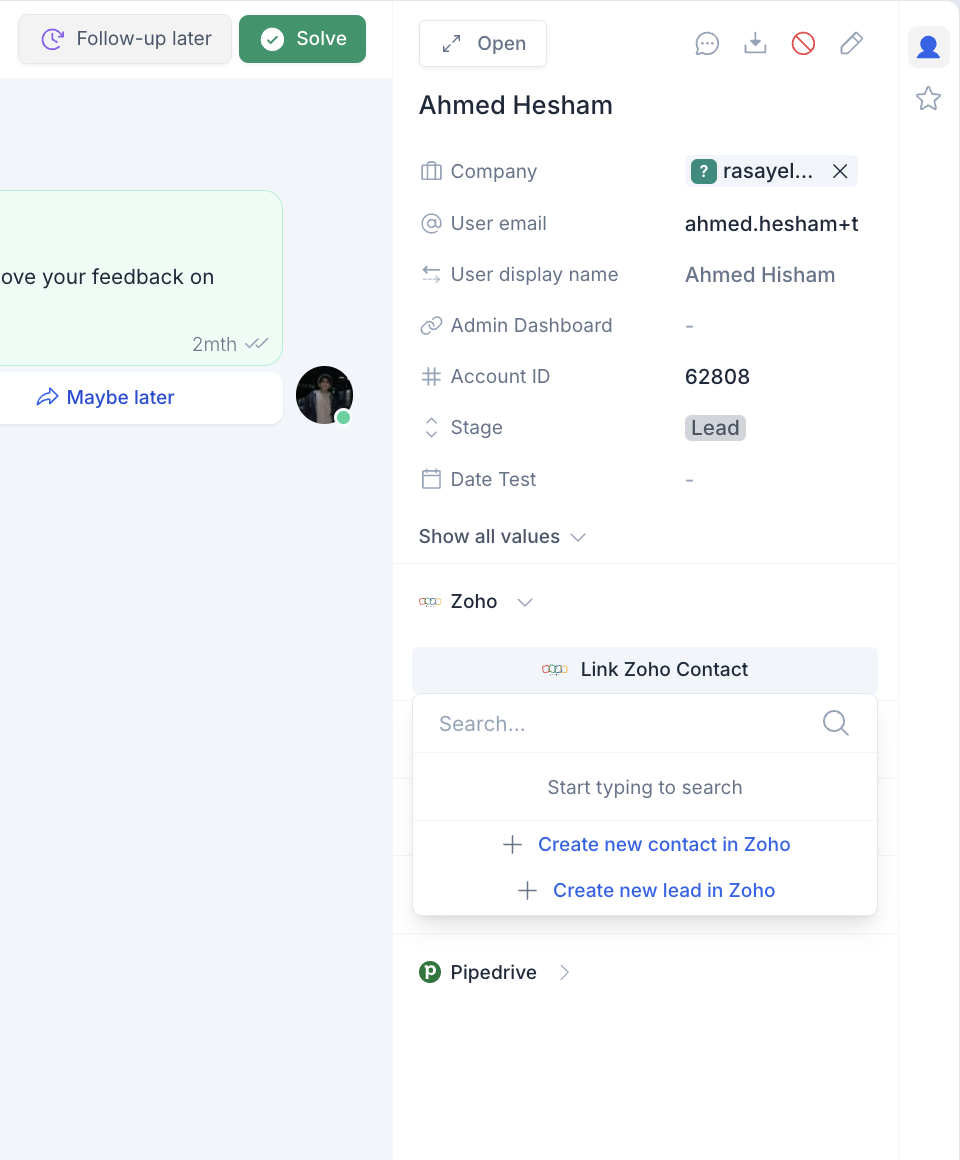This screenshot has width=960, height=1160.
Task: Click the Pipedrive logo icon
Action: click(430, 971)
